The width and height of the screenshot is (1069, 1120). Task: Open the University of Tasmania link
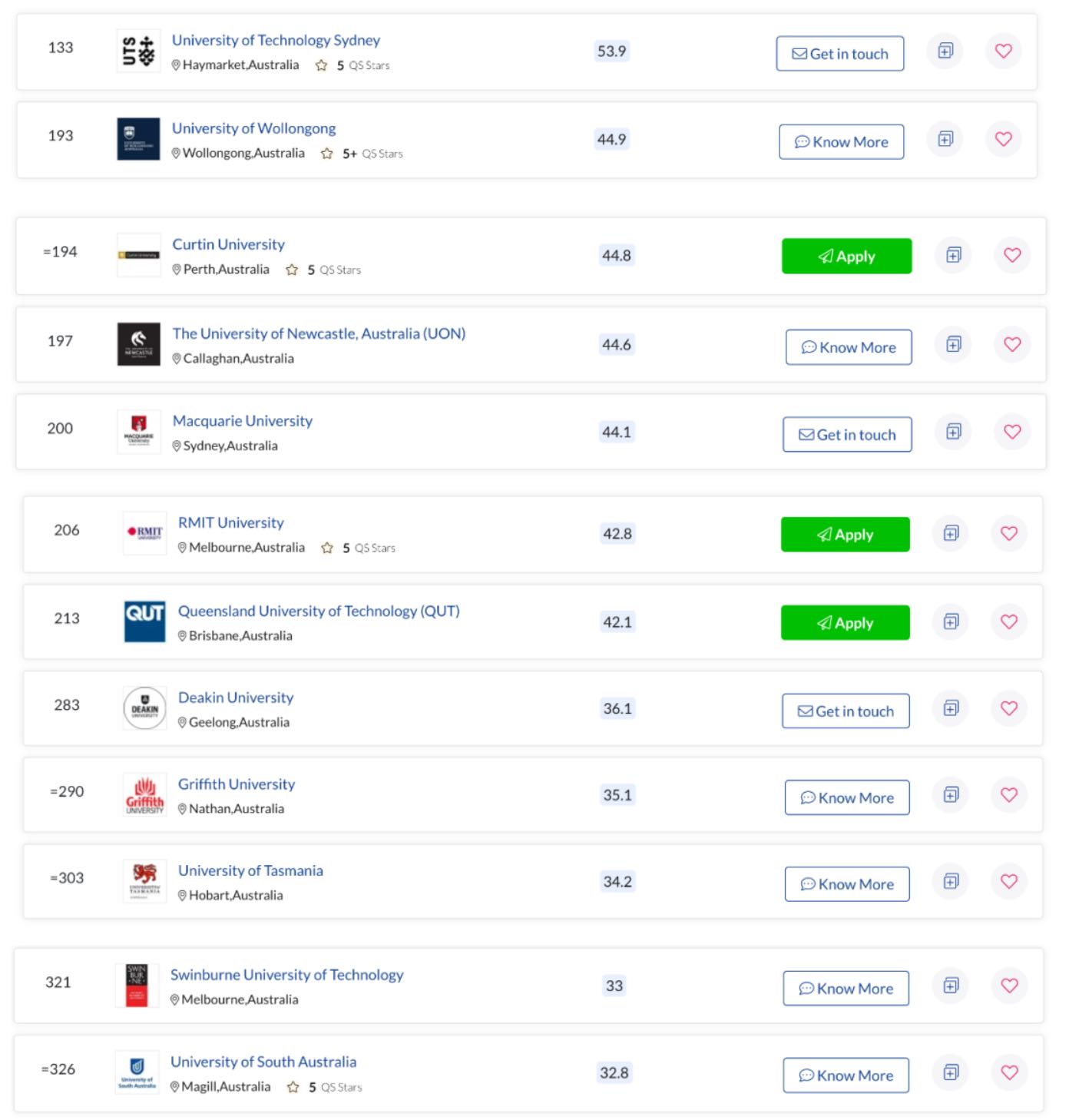[250, 870]
